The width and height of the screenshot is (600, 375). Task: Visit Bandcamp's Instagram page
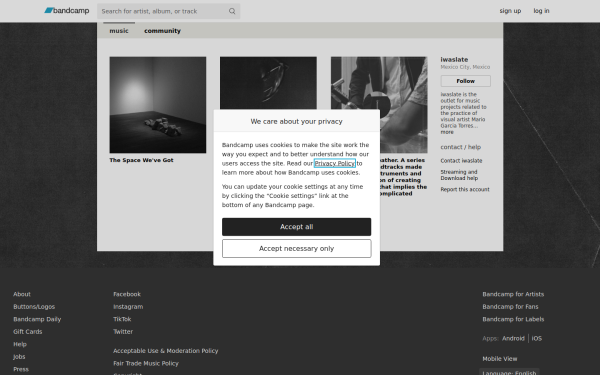(128, 307)
